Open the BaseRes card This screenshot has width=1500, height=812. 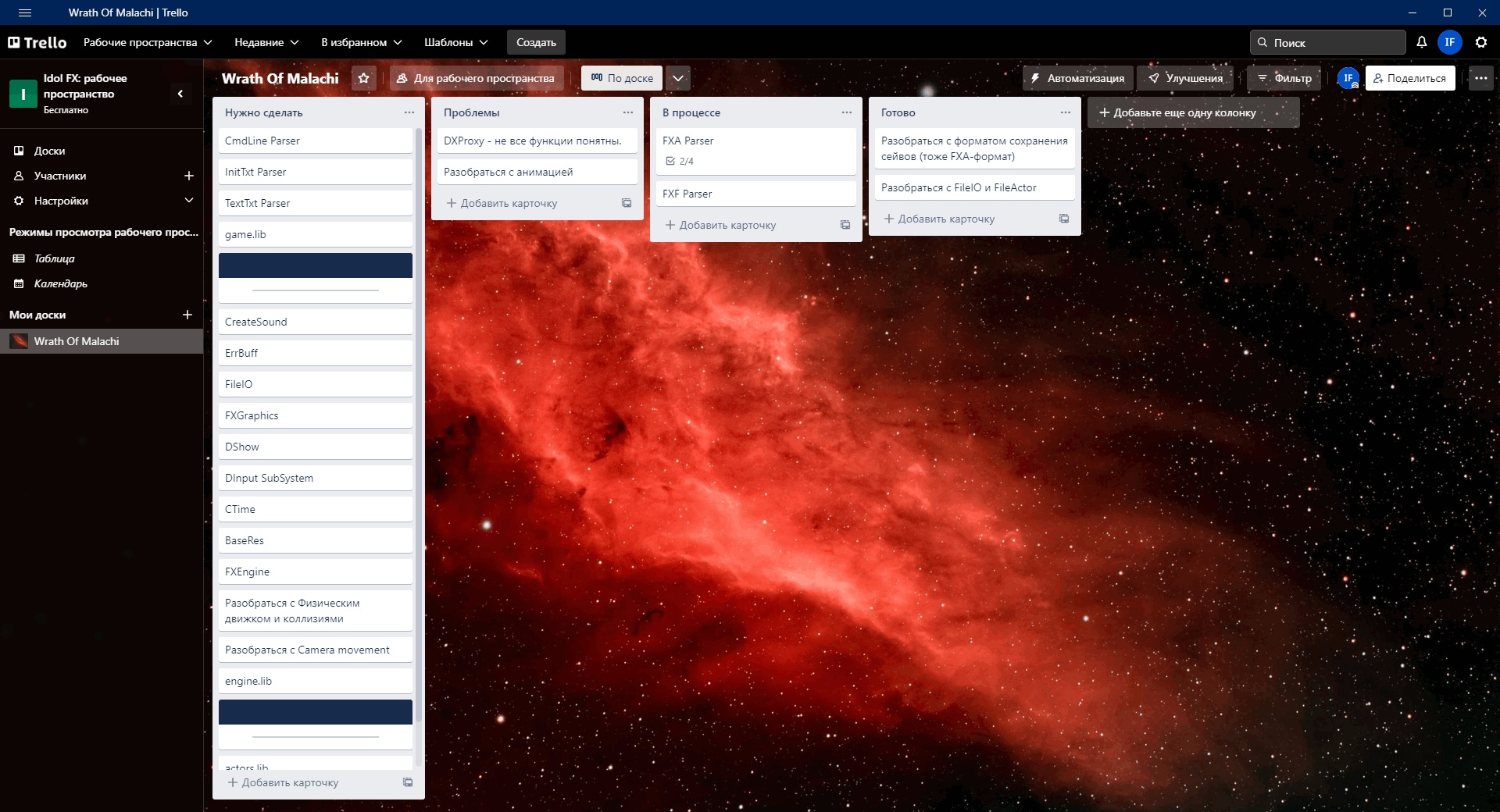coord(316,540)
